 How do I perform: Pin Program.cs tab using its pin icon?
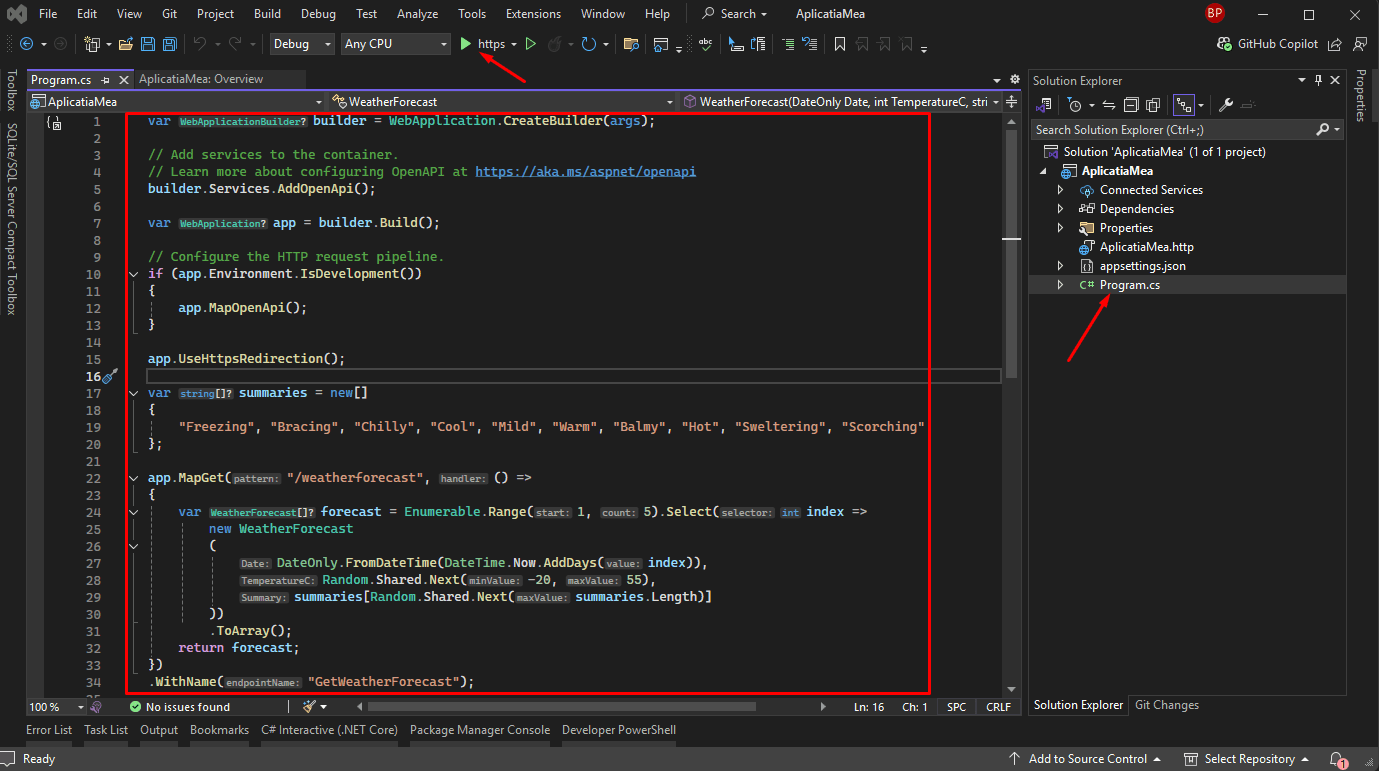click(106, 79)
